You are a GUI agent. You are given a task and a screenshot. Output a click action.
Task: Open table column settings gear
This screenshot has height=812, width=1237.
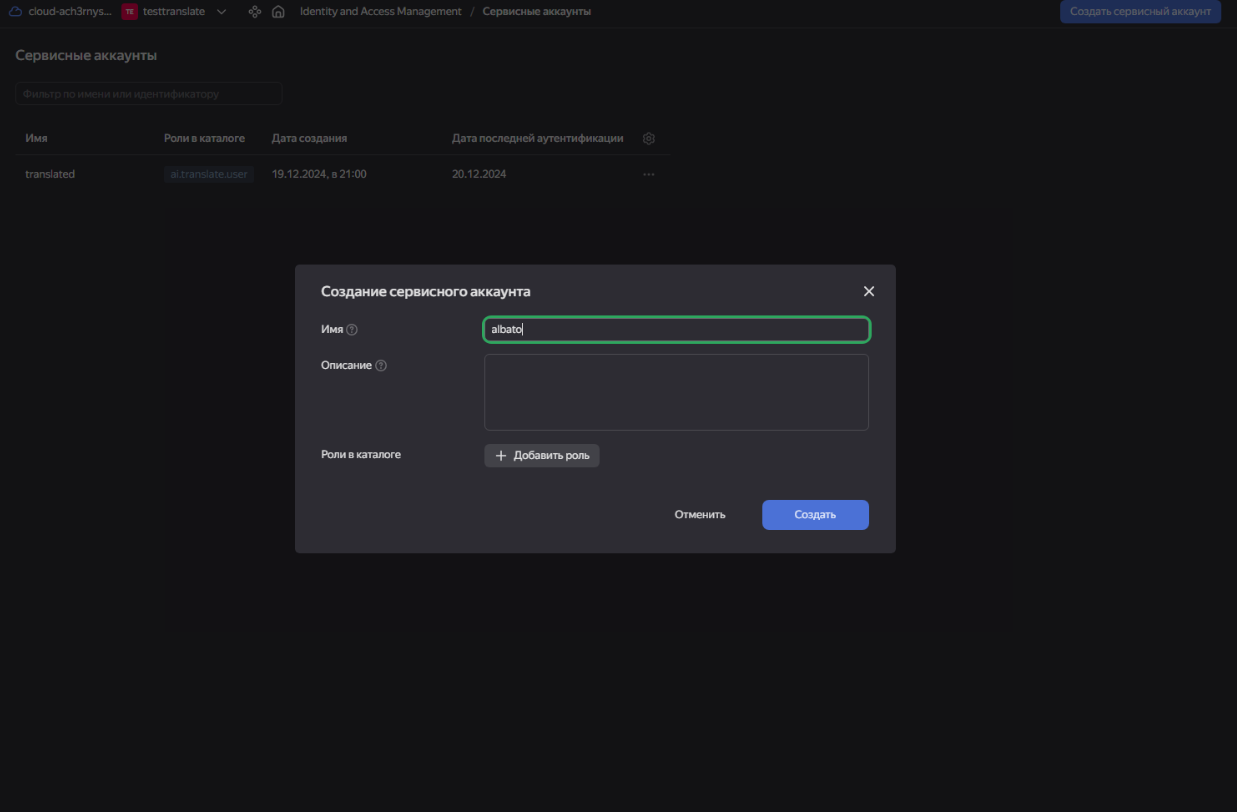648,139
